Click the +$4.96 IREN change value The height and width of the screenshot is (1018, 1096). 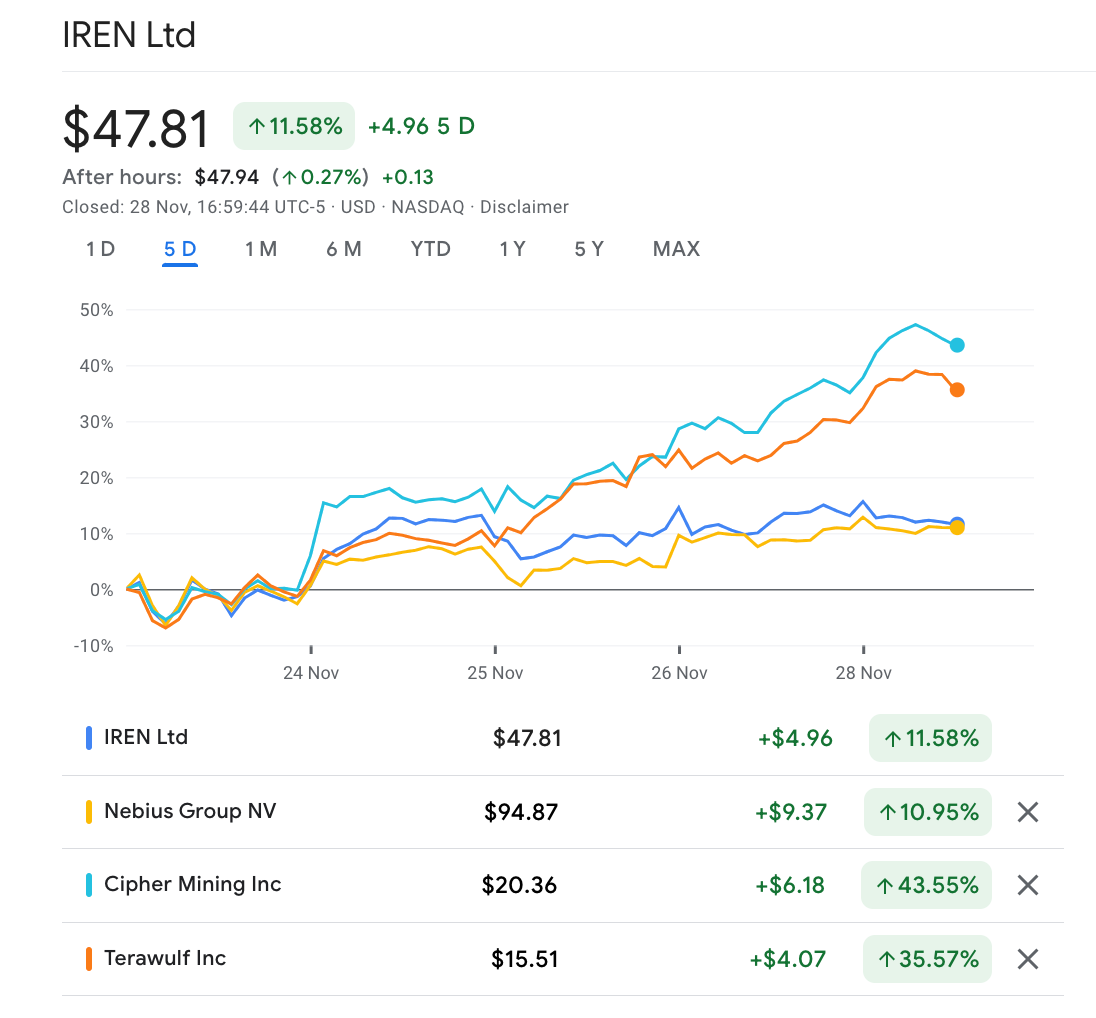pyautogui.click(x=795, y=738)
